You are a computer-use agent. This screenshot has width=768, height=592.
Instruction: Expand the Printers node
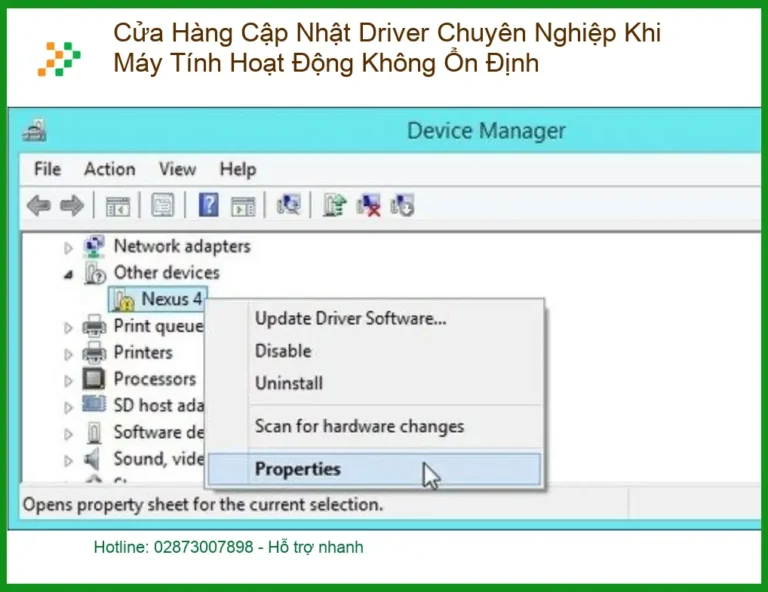(x=68, y=354)
